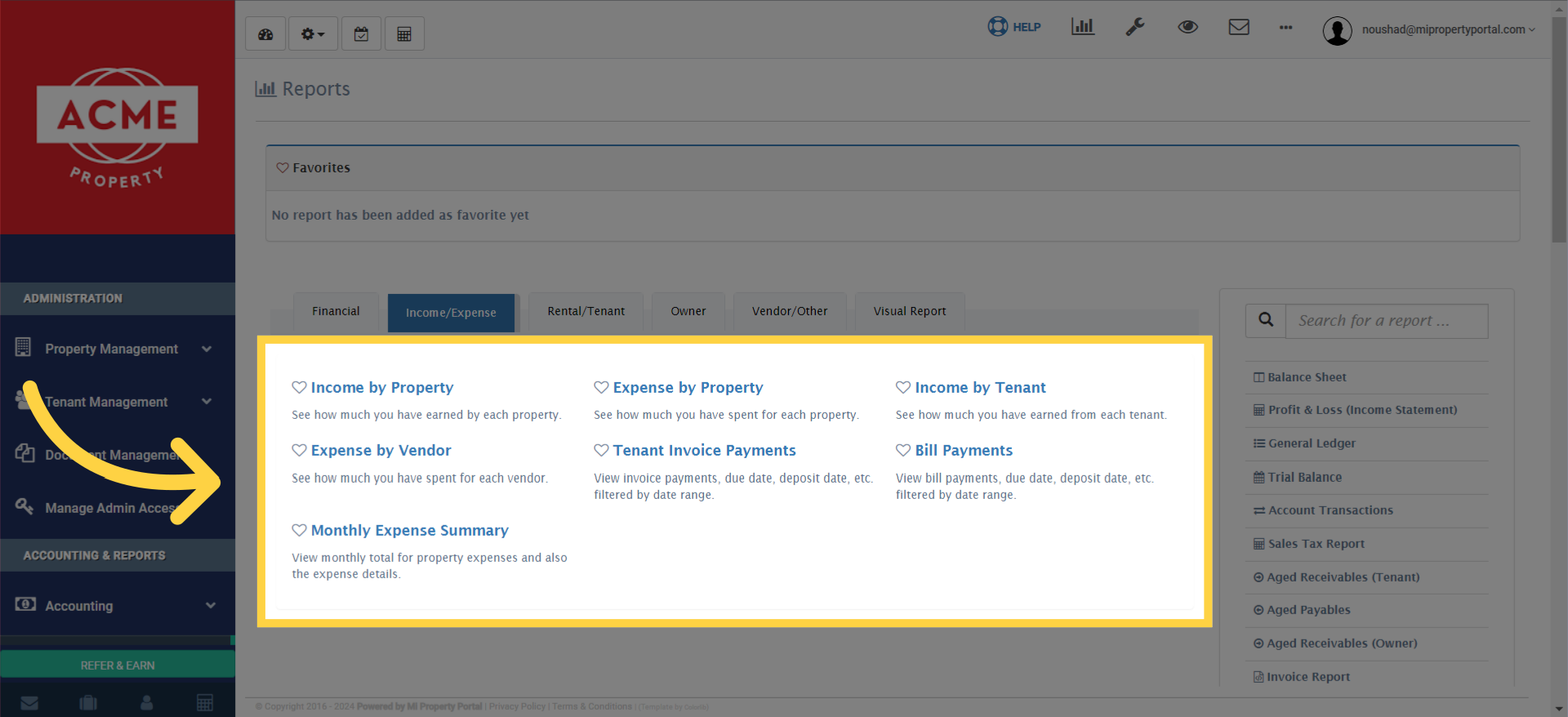Switch to the Visual Report tab
This screenshot has width=1568, height=717.
point(910,312)
